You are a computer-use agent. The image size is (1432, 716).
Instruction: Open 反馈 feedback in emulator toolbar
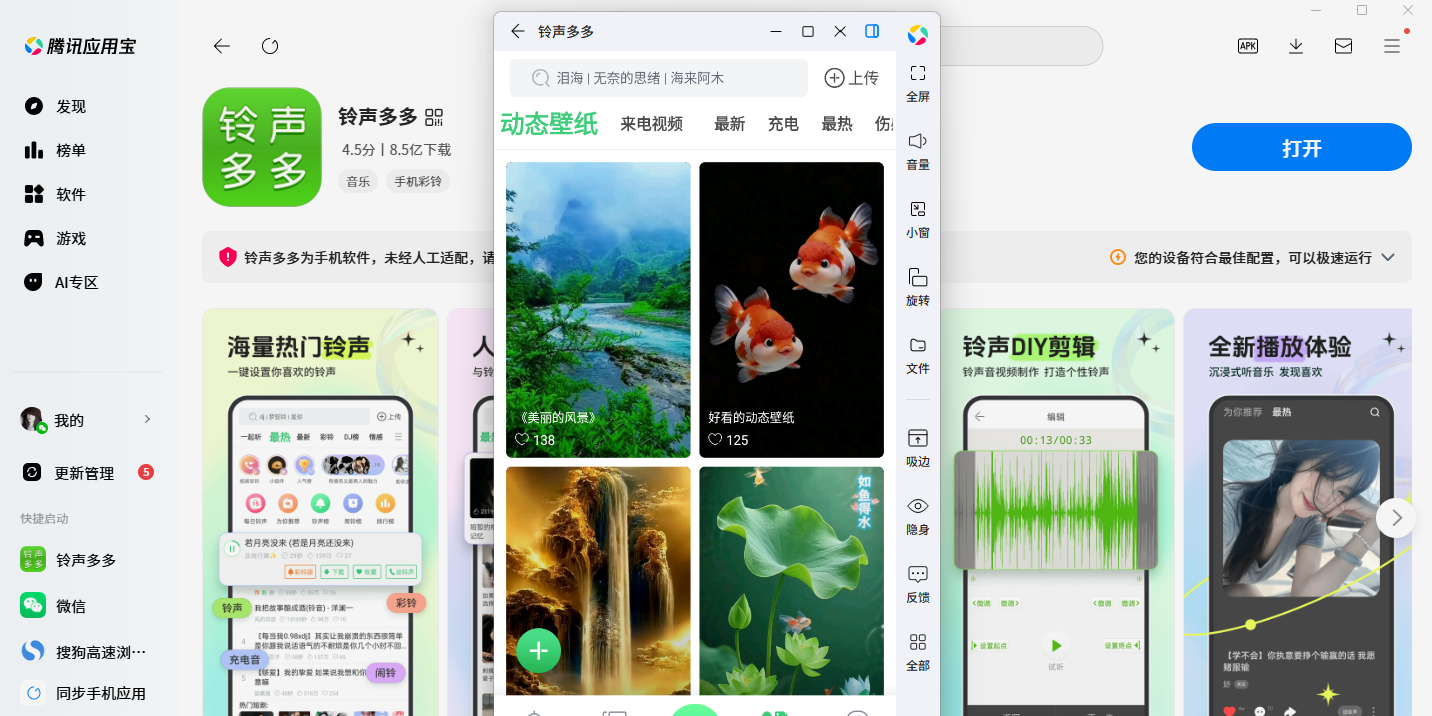[918, 584]
